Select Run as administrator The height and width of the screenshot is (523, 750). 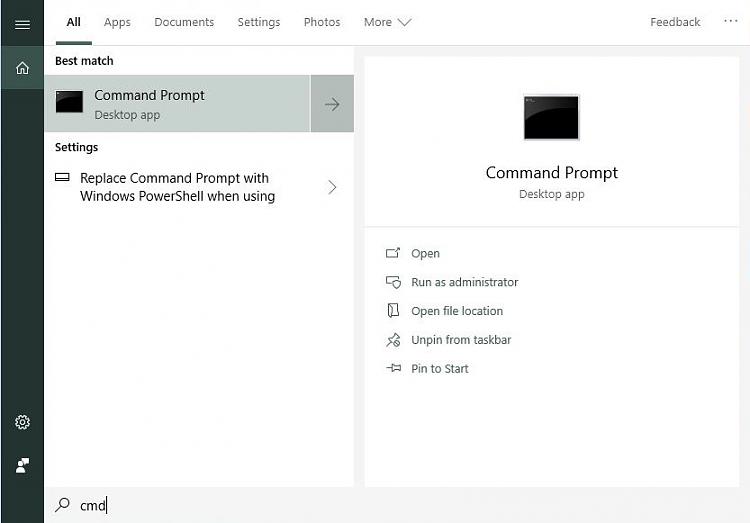click(464, 282)
